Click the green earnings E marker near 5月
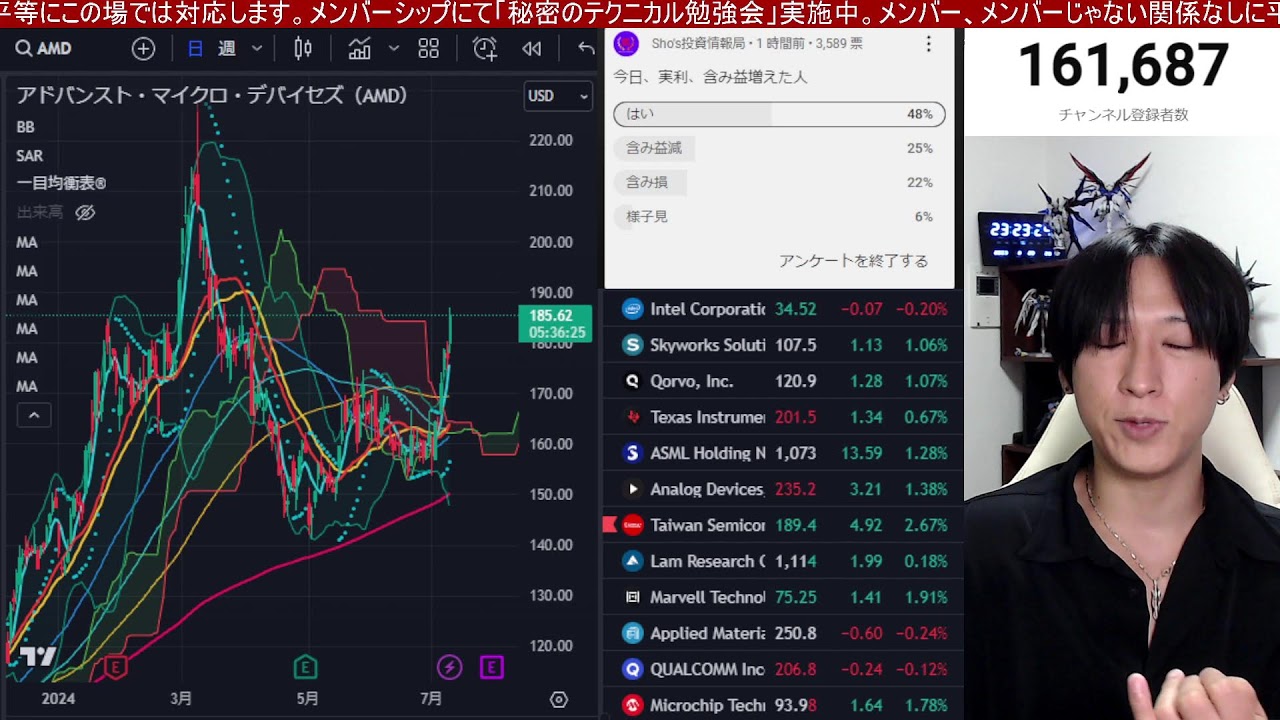The height and width of the screenshot is (720, 1280). [x=305, y=667]
